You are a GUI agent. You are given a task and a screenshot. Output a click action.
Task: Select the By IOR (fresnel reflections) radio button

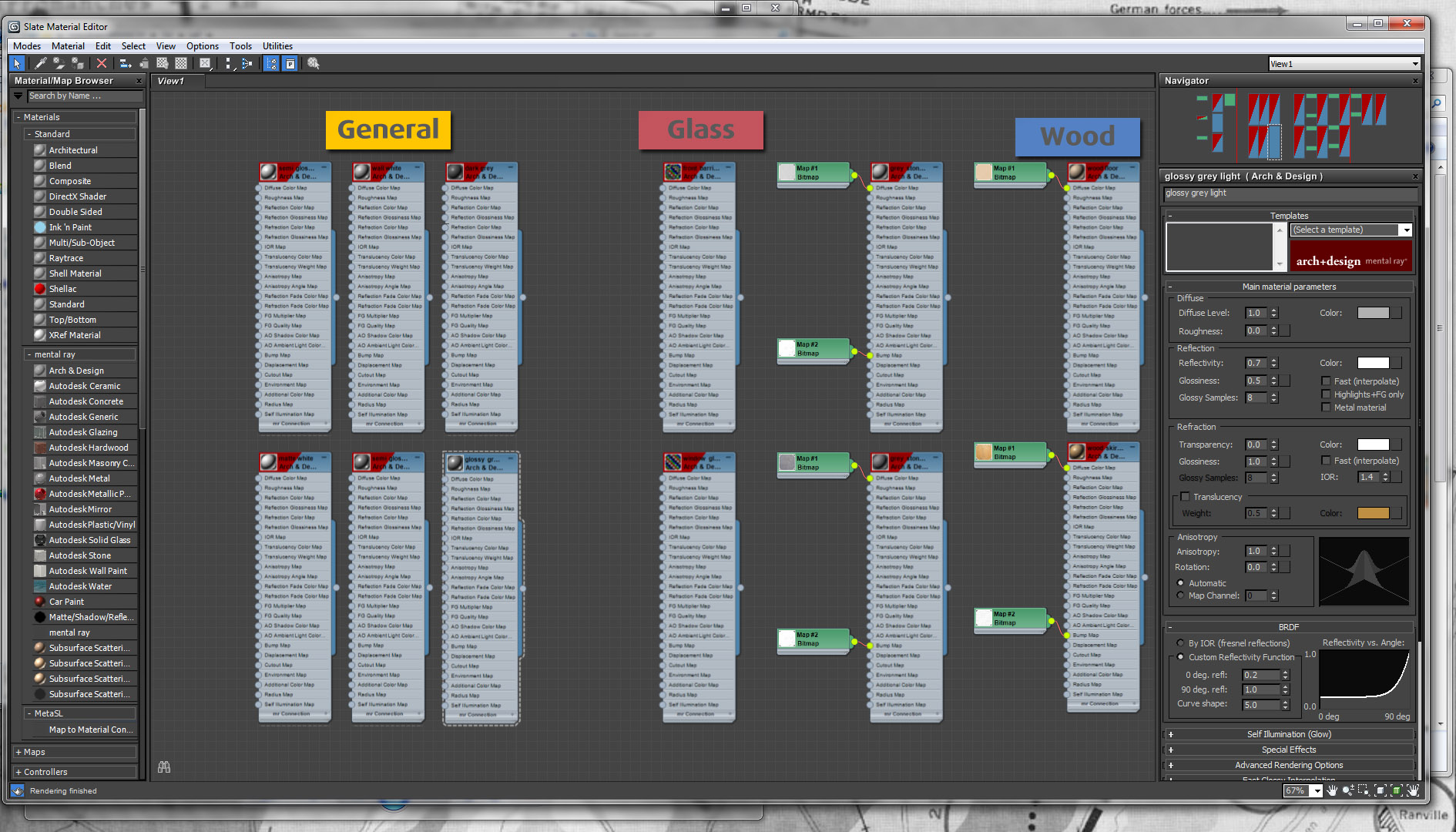[1180, 643]
